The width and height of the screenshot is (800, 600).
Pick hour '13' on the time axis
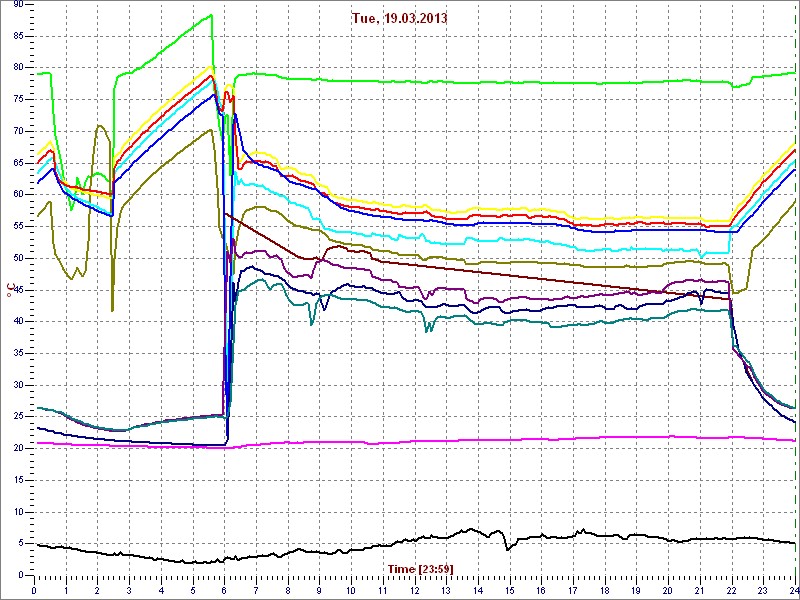[446, 591]
